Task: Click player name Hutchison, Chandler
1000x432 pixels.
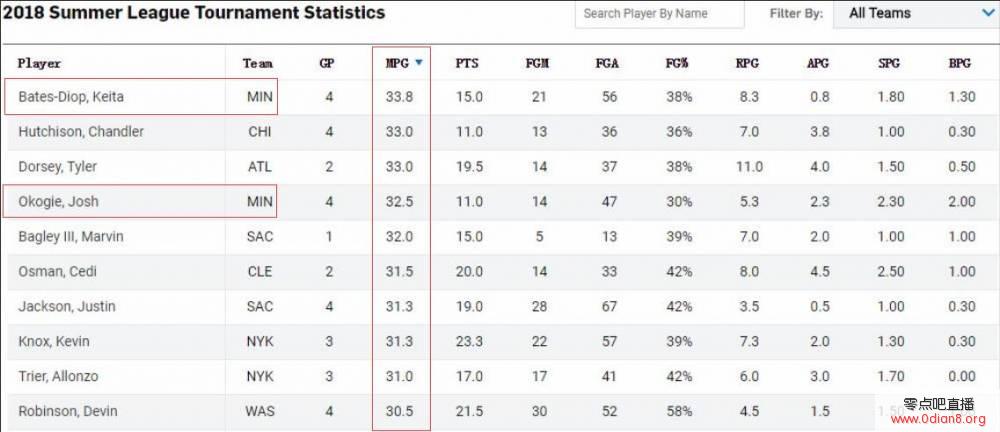Action: pos(81,131)
